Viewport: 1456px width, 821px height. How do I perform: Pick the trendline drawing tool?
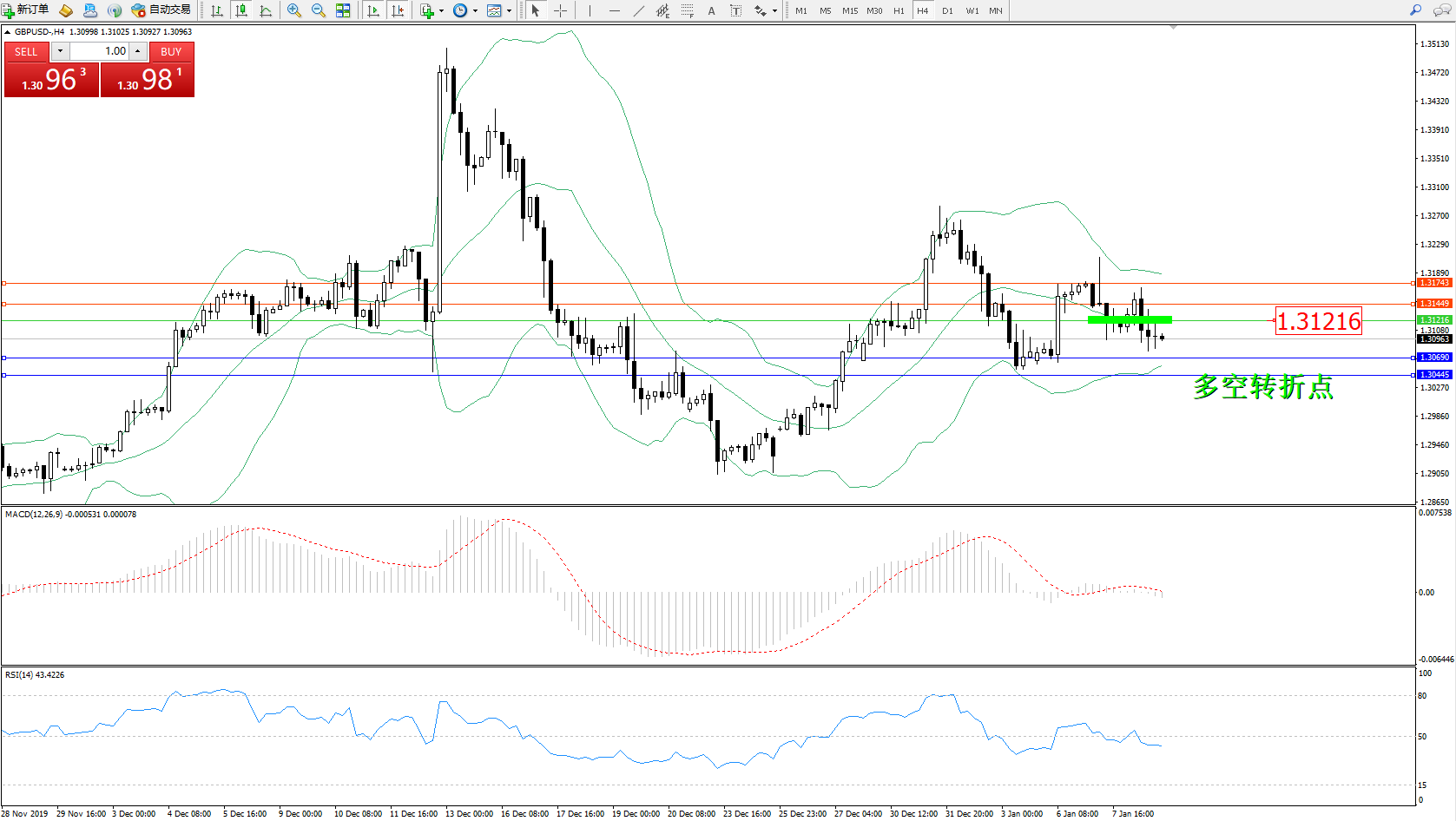(639, 10)
